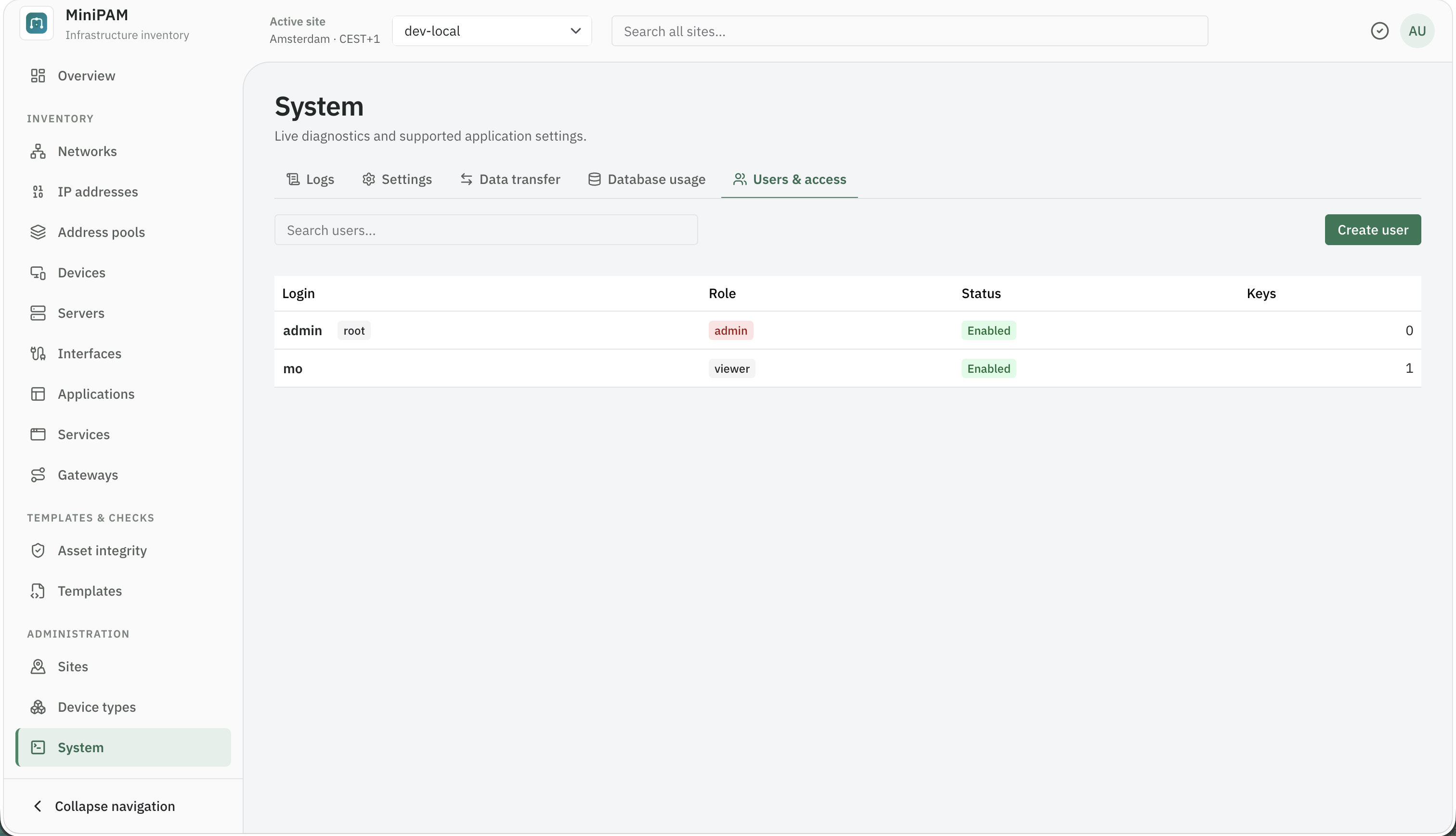Image resolution: width=1456 pixels, height=836 pixels.
Task: Click the System terminal icon
Action: [38, 747]
